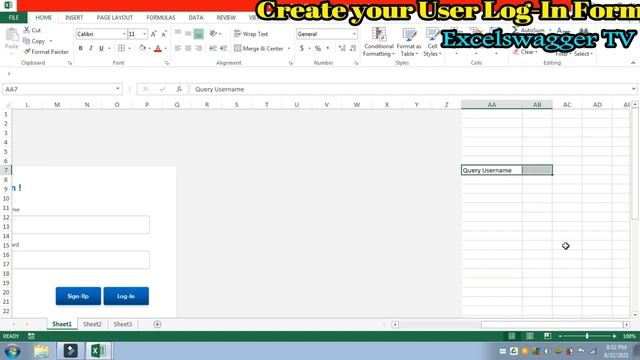Screen dimensions: 640x360
Task: Open the Windows Start button
Action: 12,351
